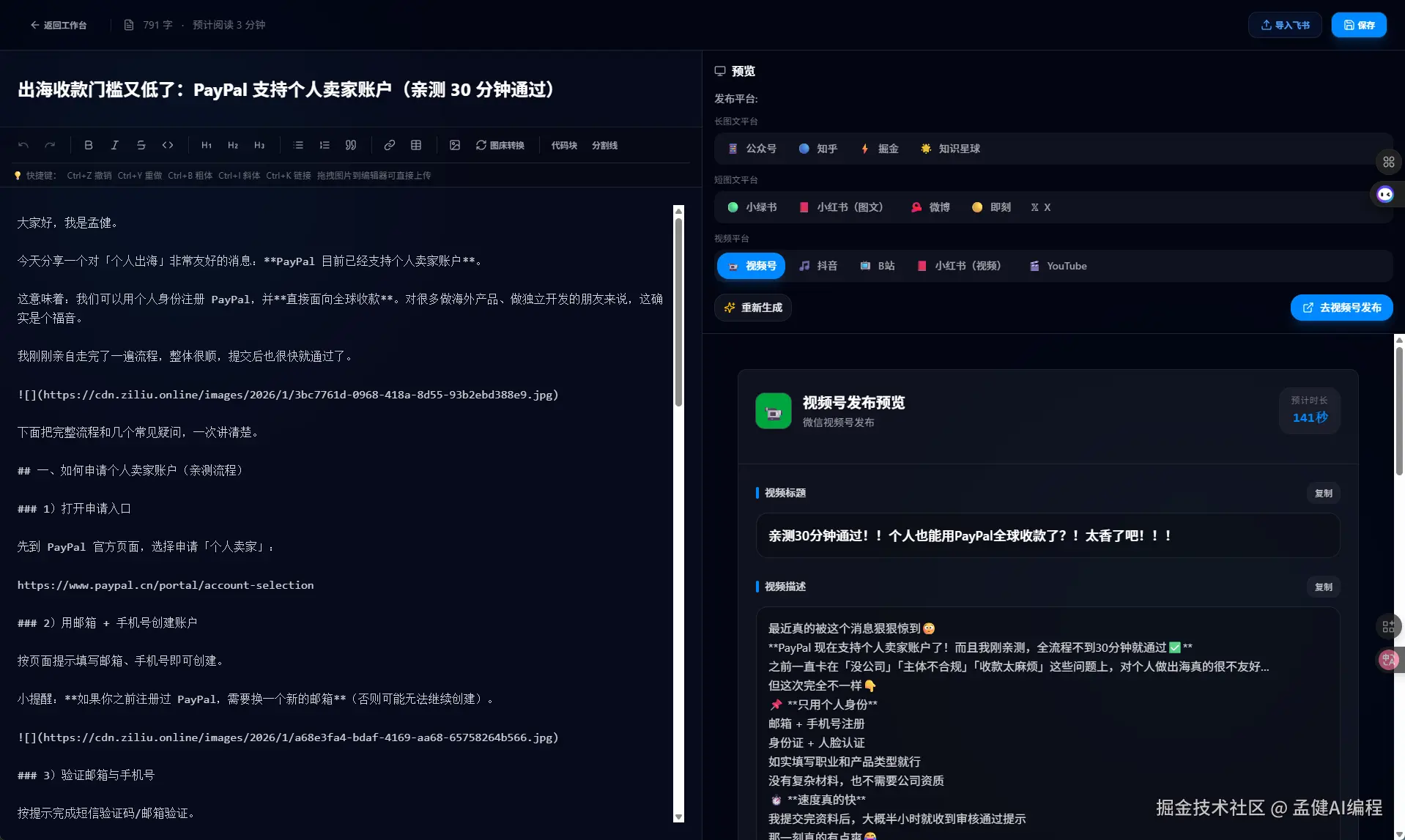Set heading level H2
The image size is (1405, 840).
pos(233,145)
